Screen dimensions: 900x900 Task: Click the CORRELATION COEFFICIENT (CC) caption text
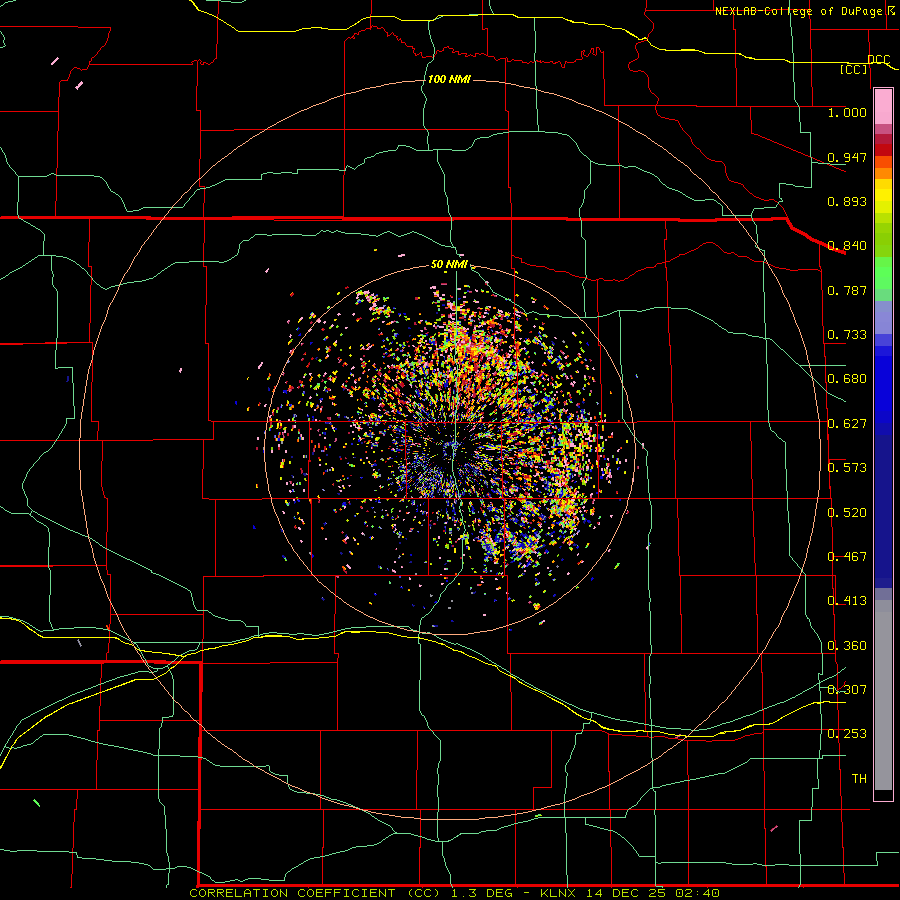[x=316, y=893]
